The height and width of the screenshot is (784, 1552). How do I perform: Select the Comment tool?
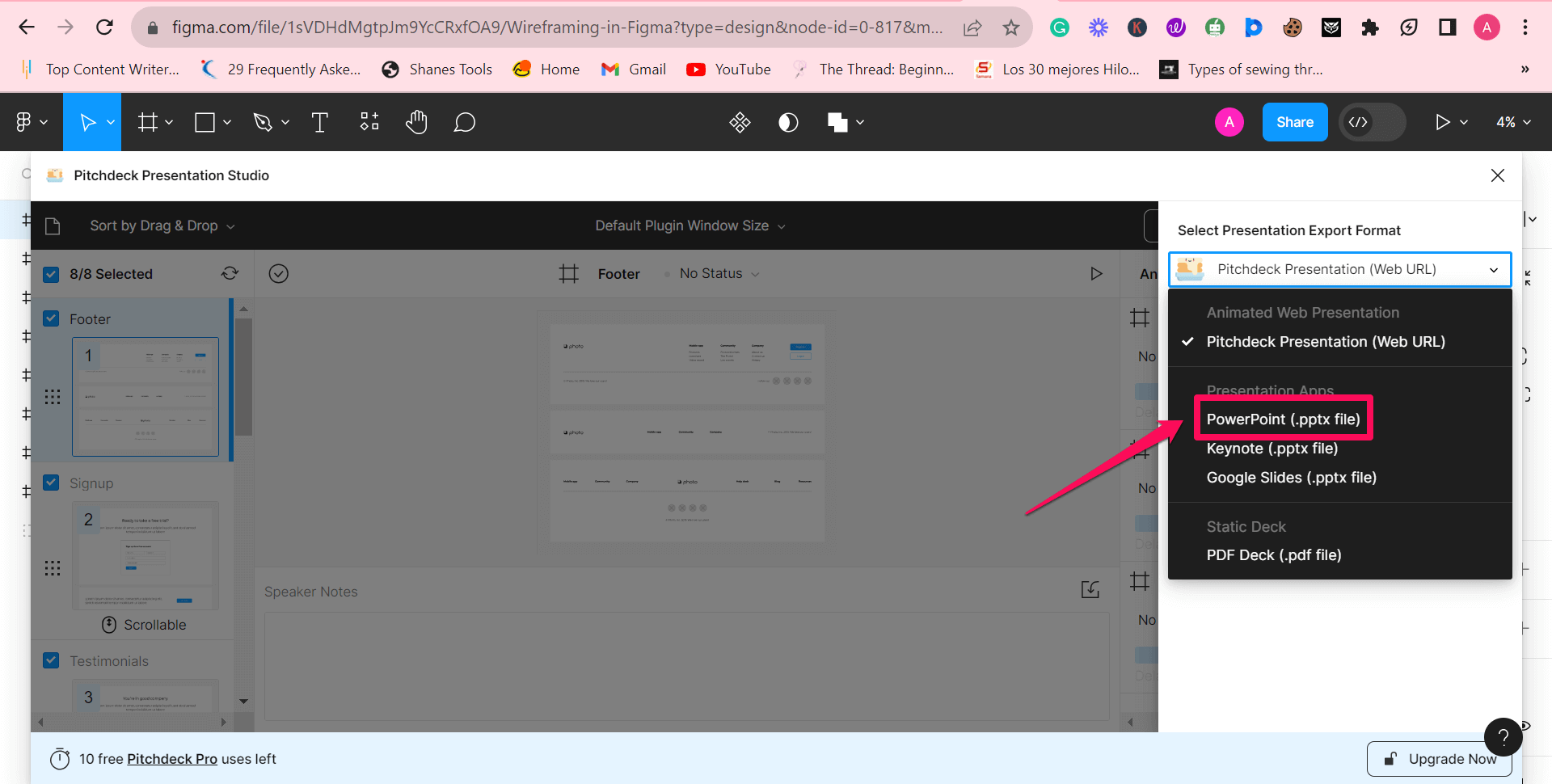coord(465,122)
